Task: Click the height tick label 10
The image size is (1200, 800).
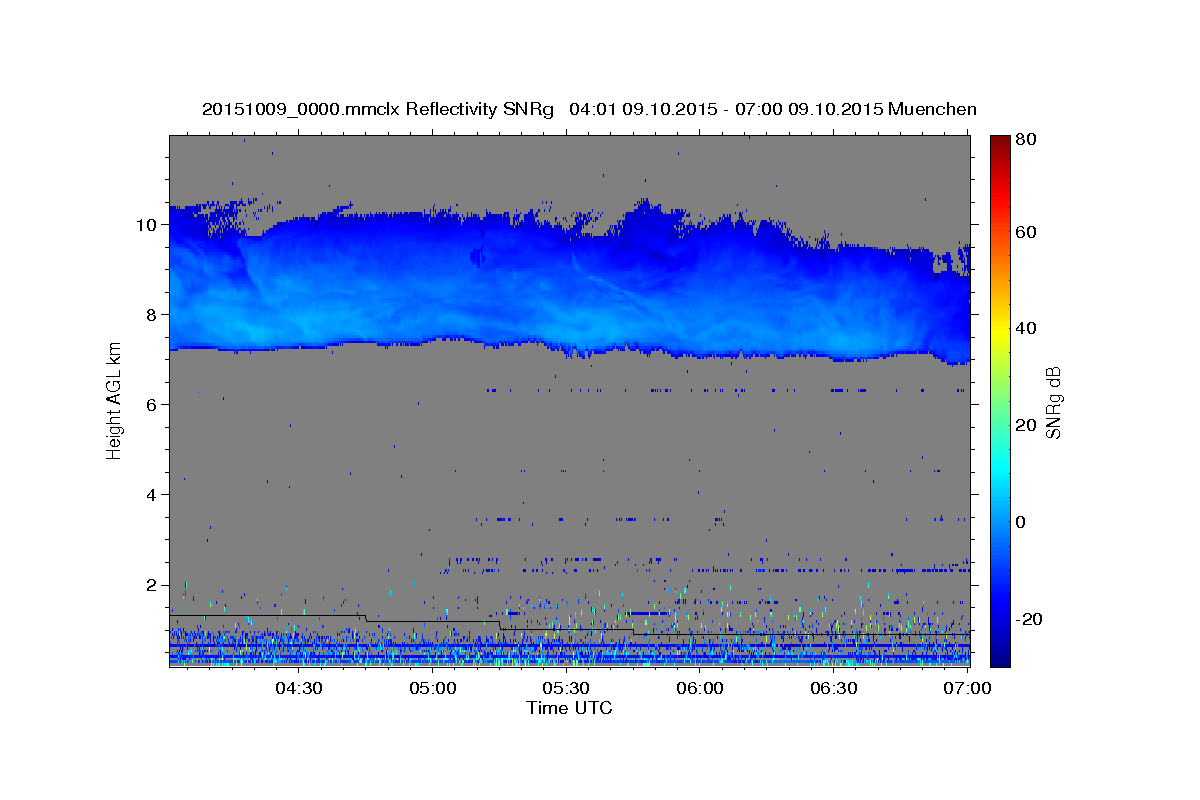Action: [x=148, y=225]
